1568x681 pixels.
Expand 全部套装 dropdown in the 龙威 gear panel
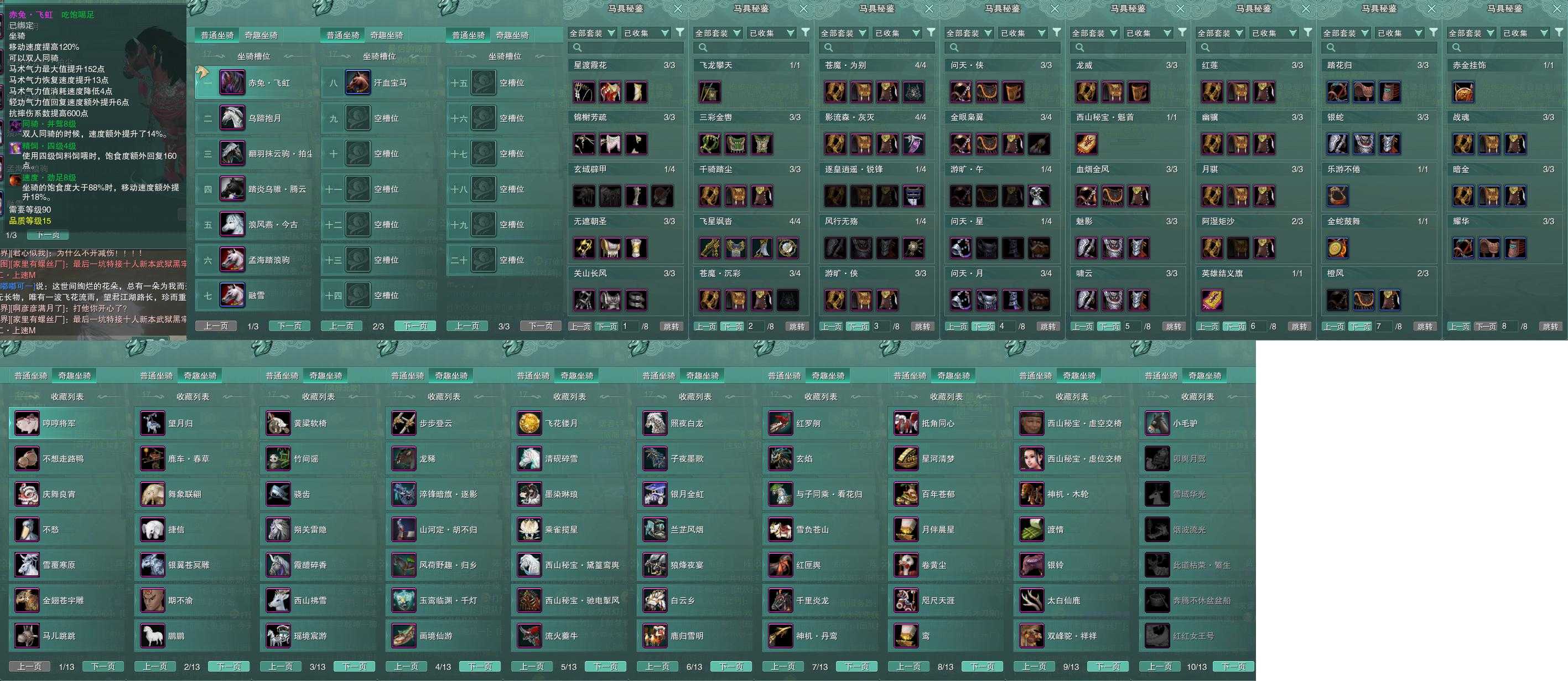point(1094,33)
